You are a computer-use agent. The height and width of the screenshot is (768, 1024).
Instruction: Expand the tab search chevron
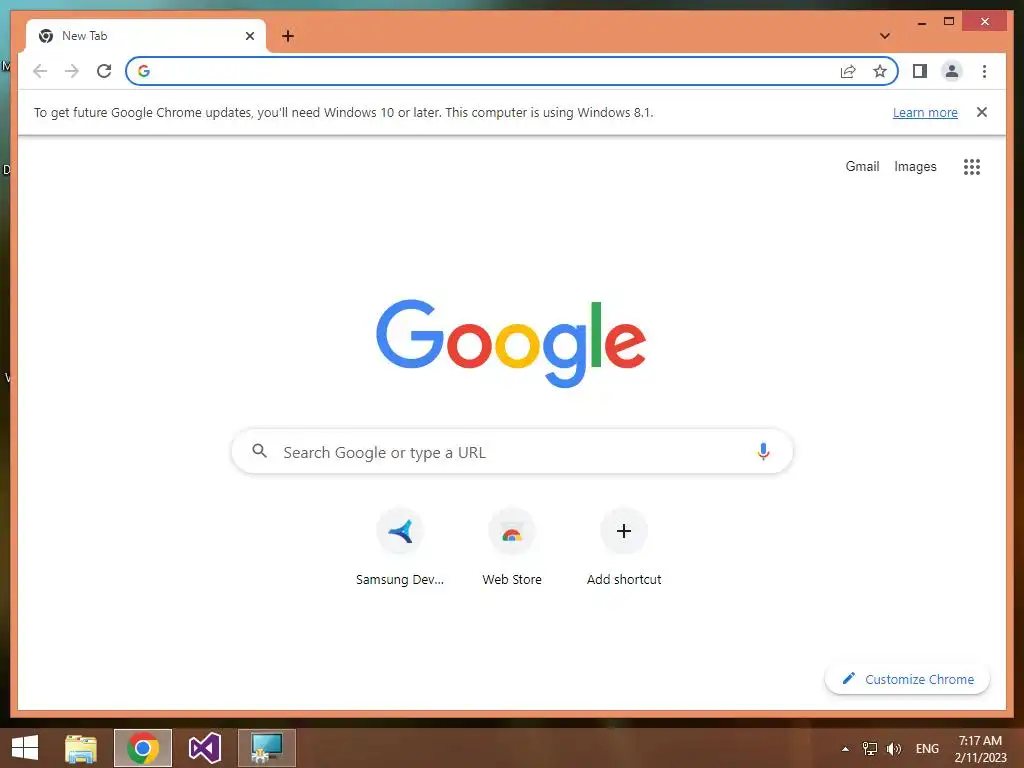(885, 36)
